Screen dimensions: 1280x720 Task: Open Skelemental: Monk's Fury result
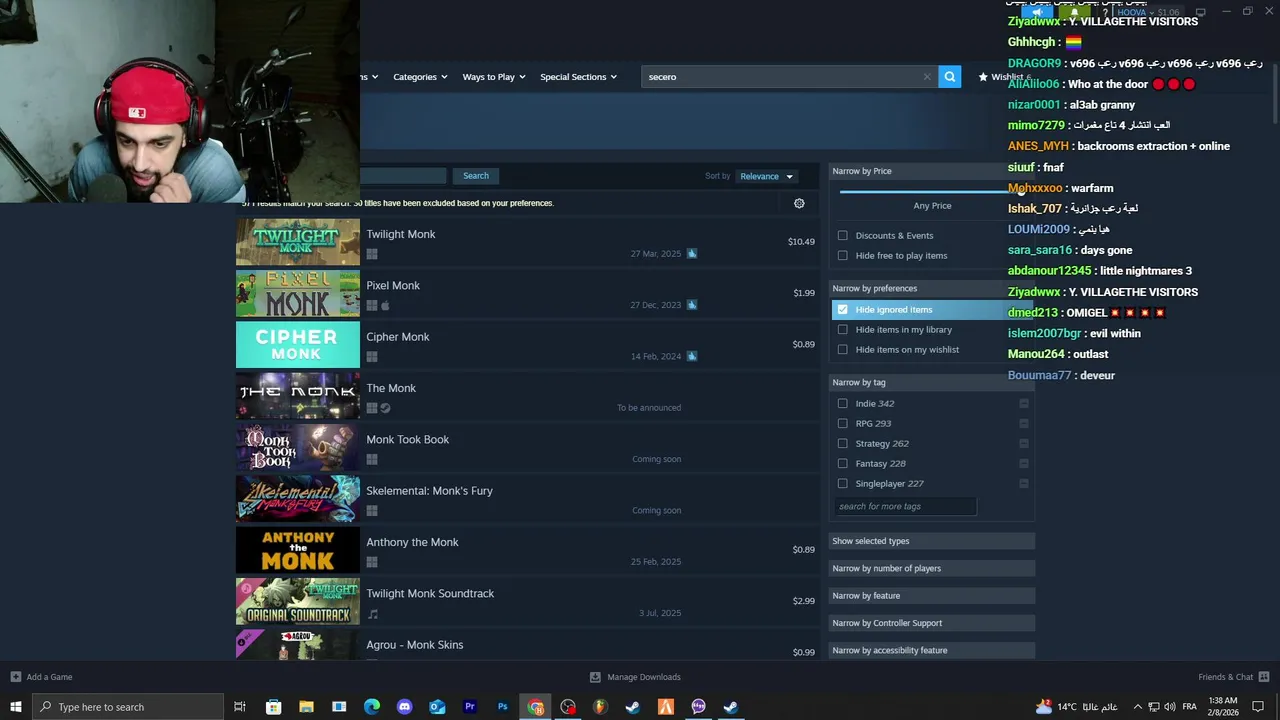pyautogui.click(x=527, y=499)
